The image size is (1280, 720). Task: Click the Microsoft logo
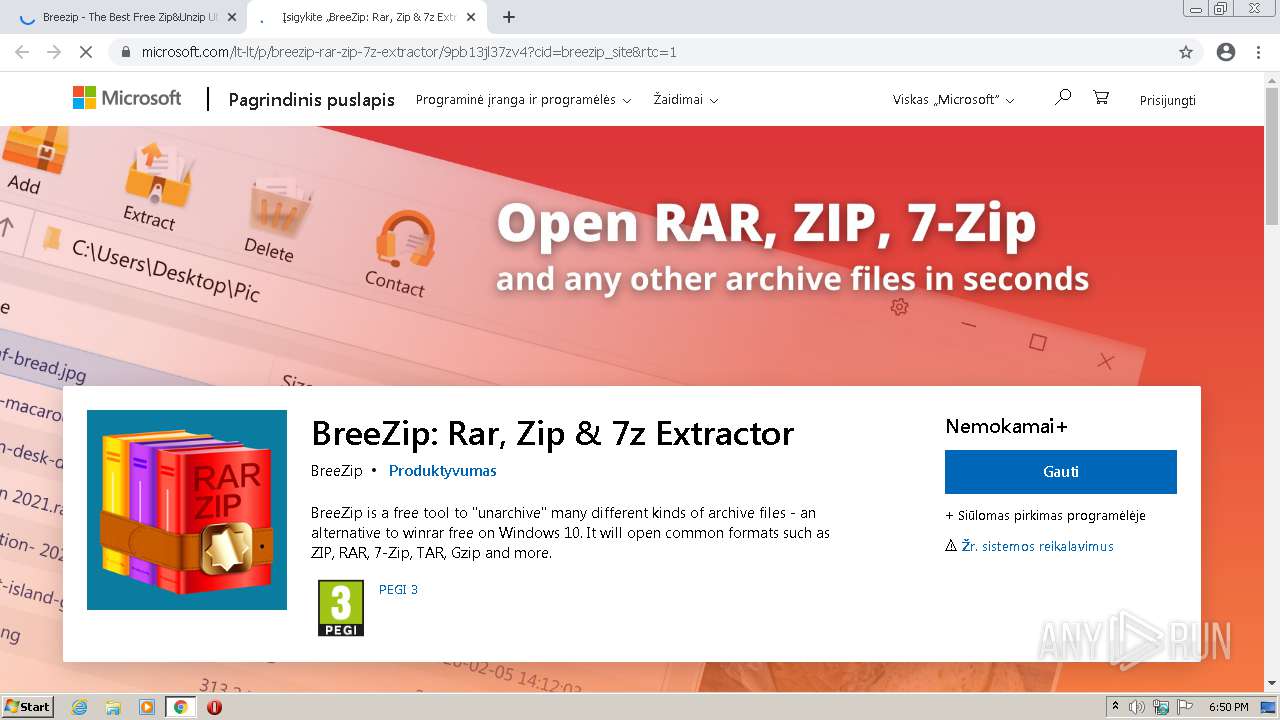coord(127,98)
